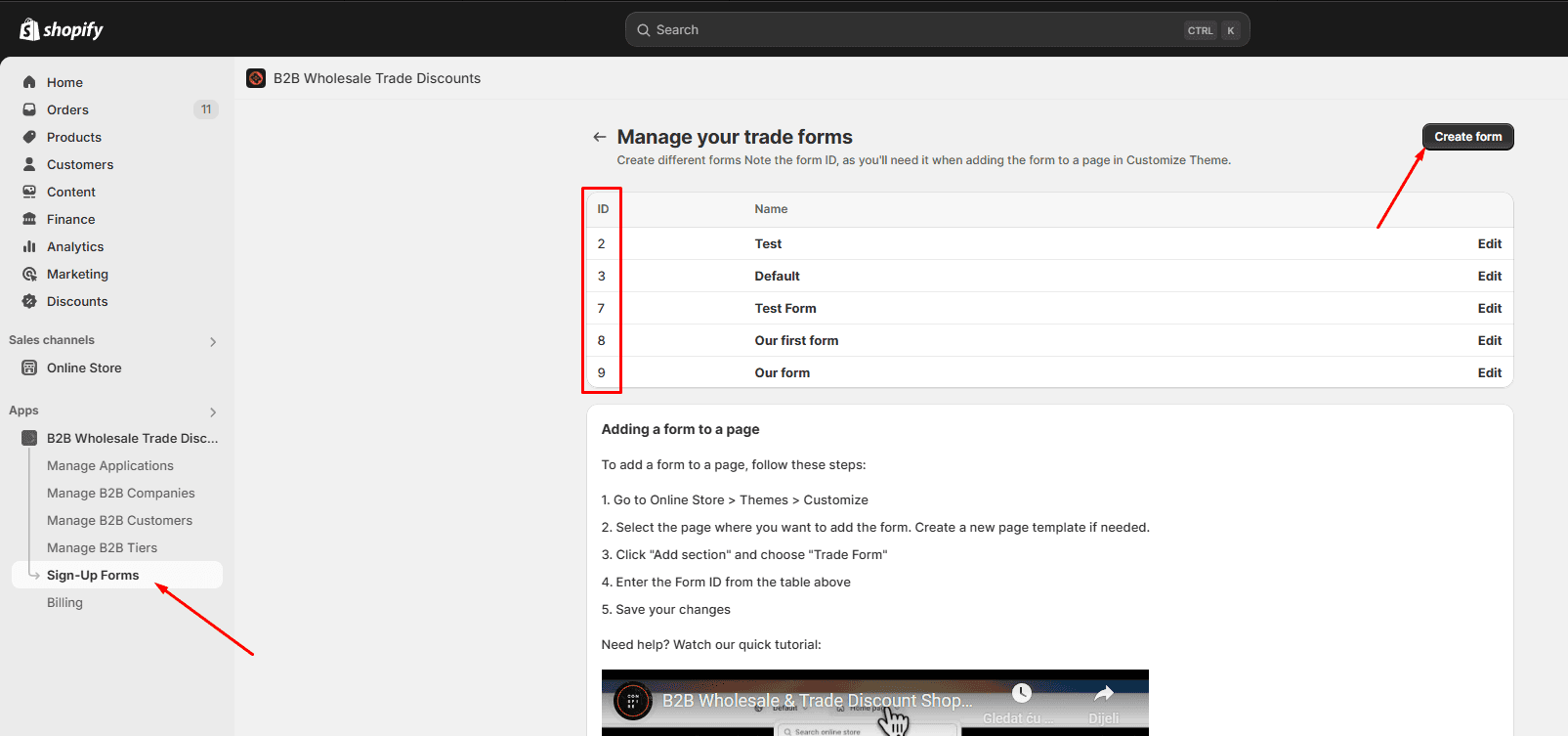Screen dimensions: 1568x736
Task: Open Manage Applications menu item
Action: click(x=110, y=465)
